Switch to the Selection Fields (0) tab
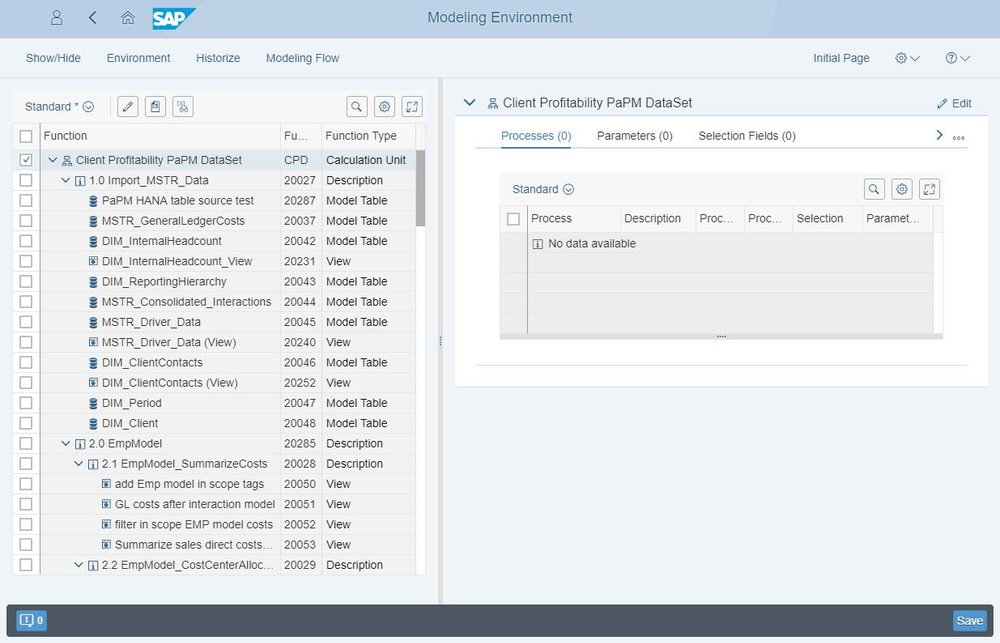Screen dimensions: 1000x643 point(747,136)
